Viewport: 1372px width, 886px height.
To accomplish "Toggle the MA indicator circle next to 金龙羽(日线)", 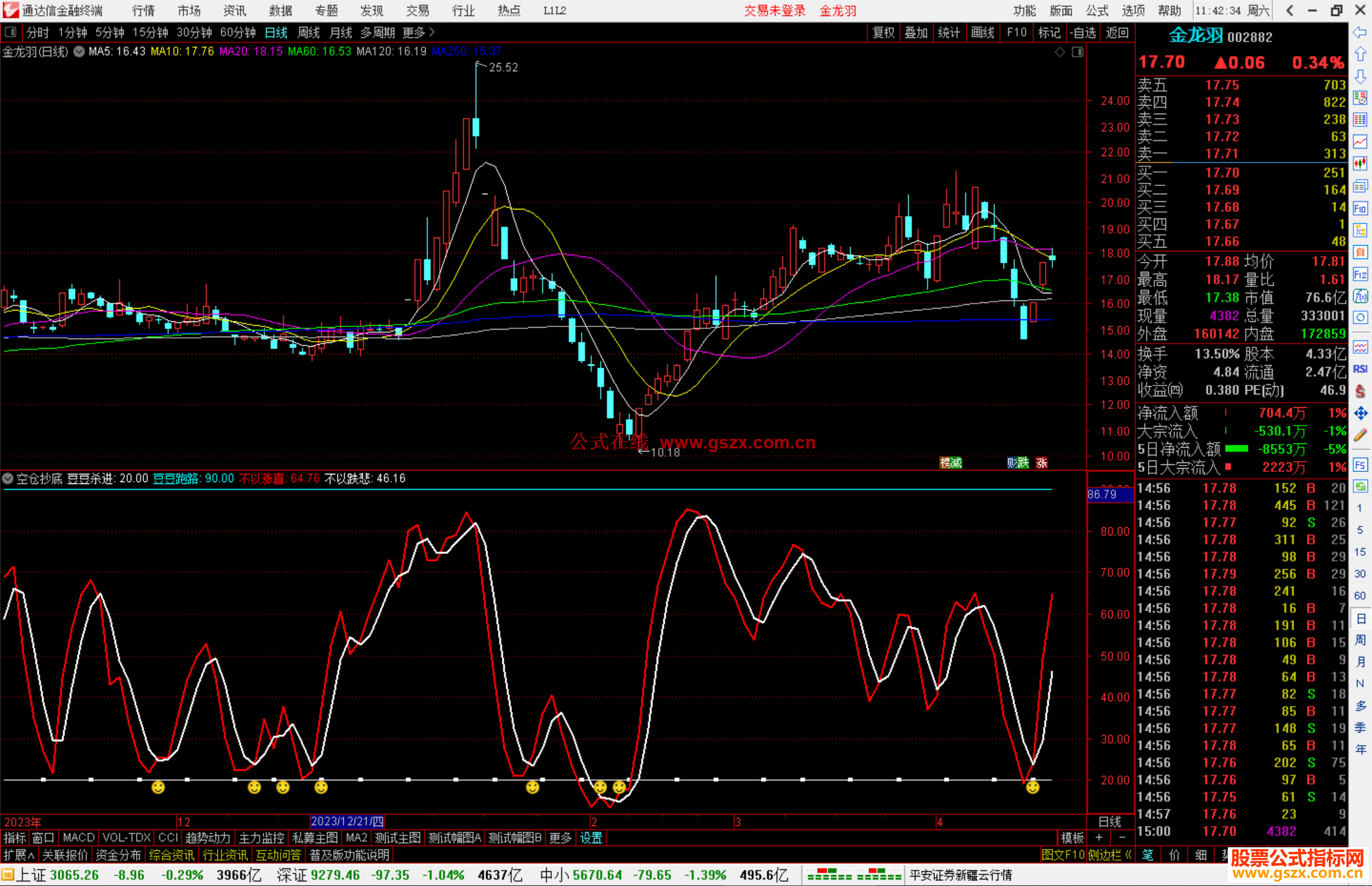I will click(79, 51).
